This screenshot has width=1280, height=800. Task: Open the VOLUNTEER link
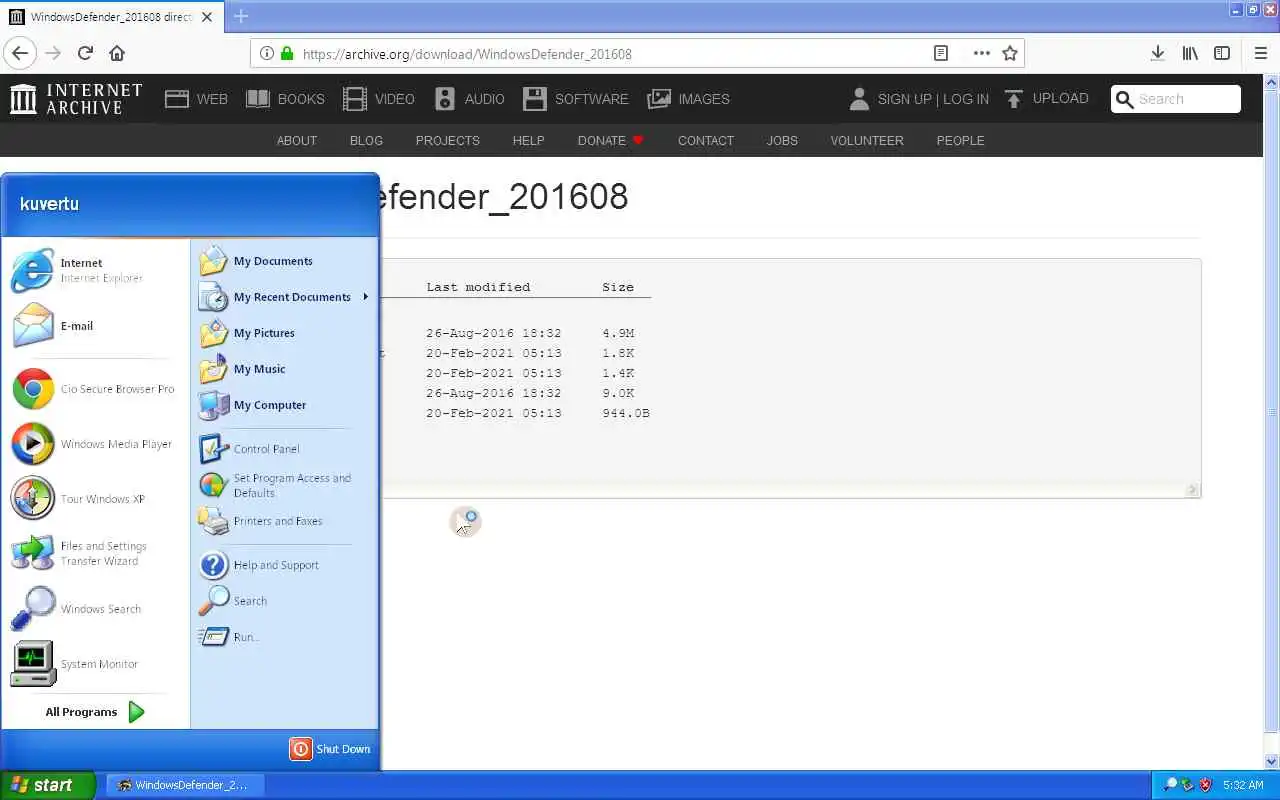coord(867,140)
